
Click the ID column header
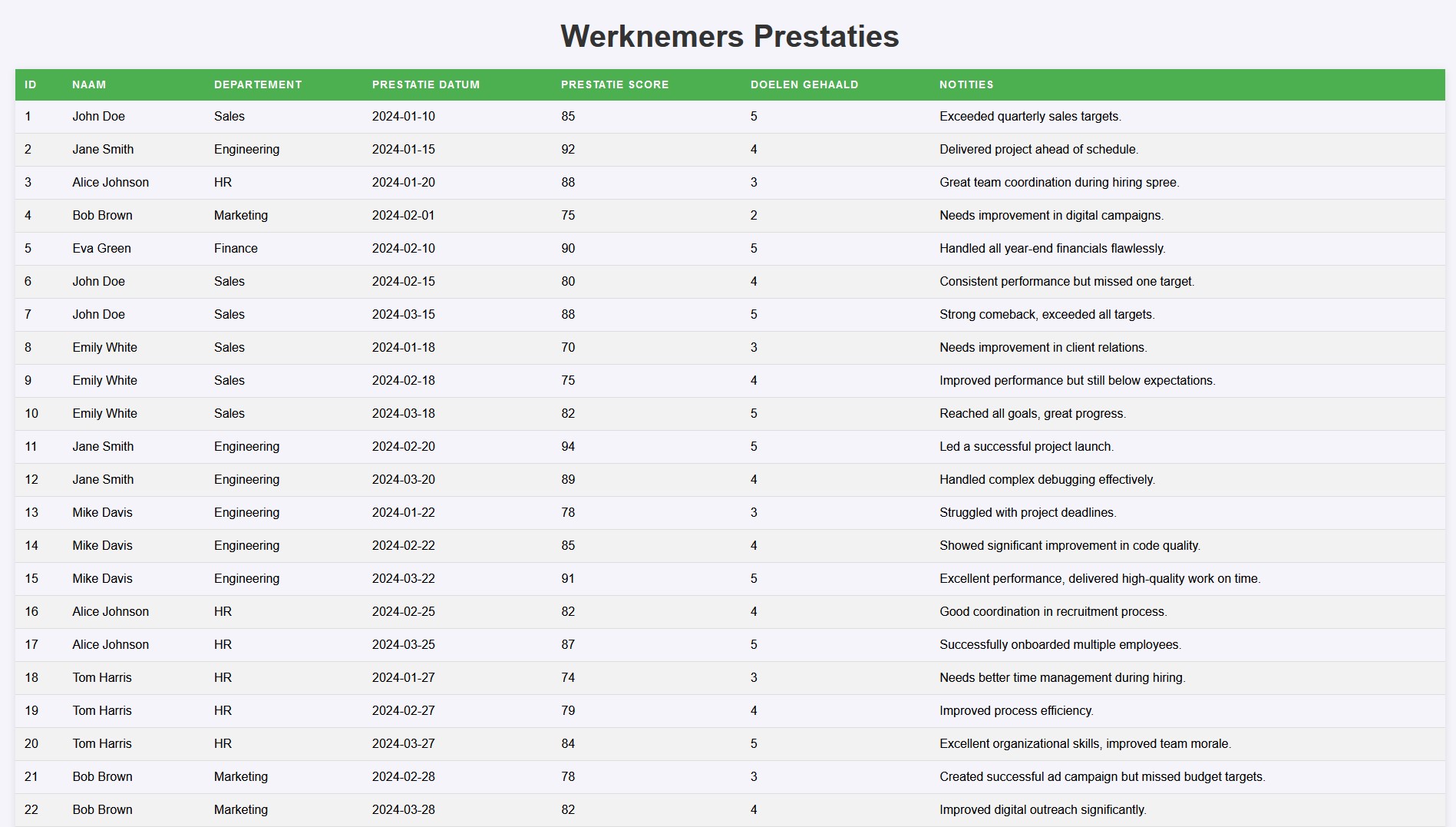(x=31, y=84)
